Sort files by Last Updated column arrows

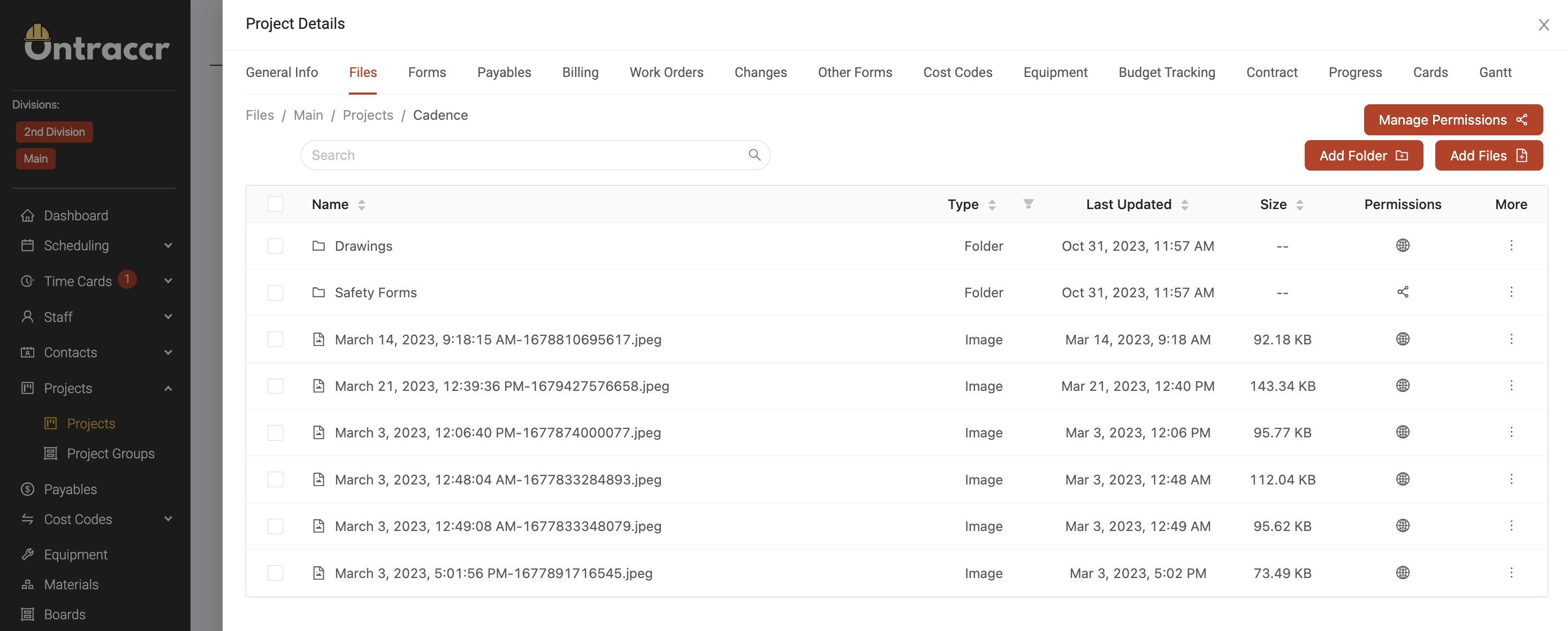click(x=1184, y=204)
